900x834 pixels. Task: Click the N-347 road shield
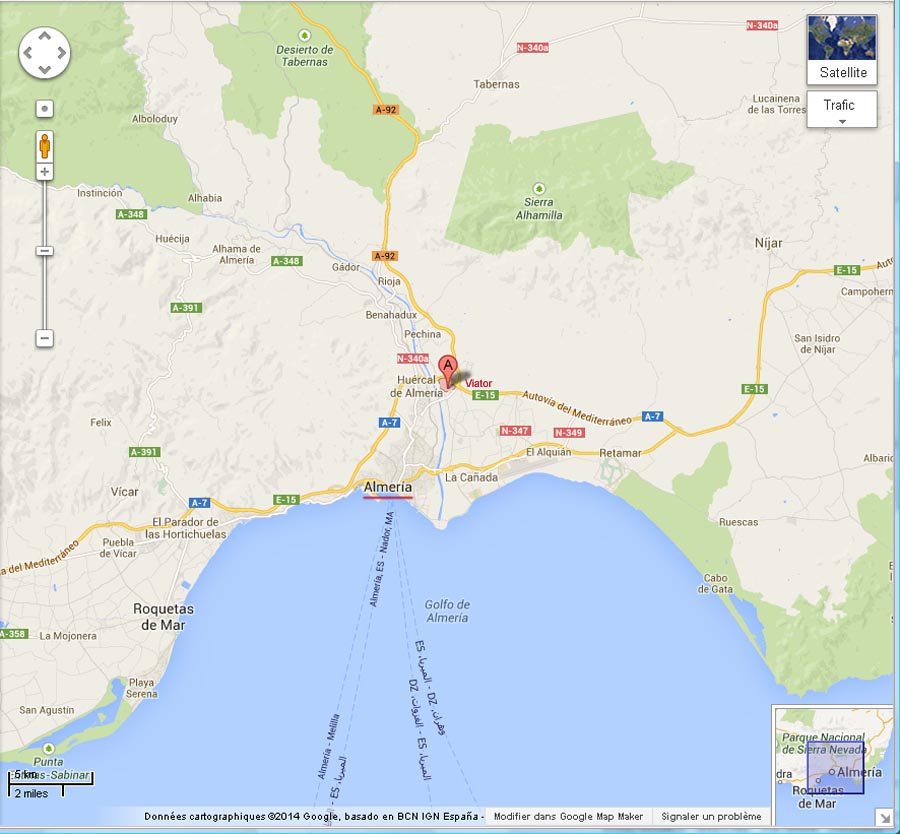coord(515,430)
